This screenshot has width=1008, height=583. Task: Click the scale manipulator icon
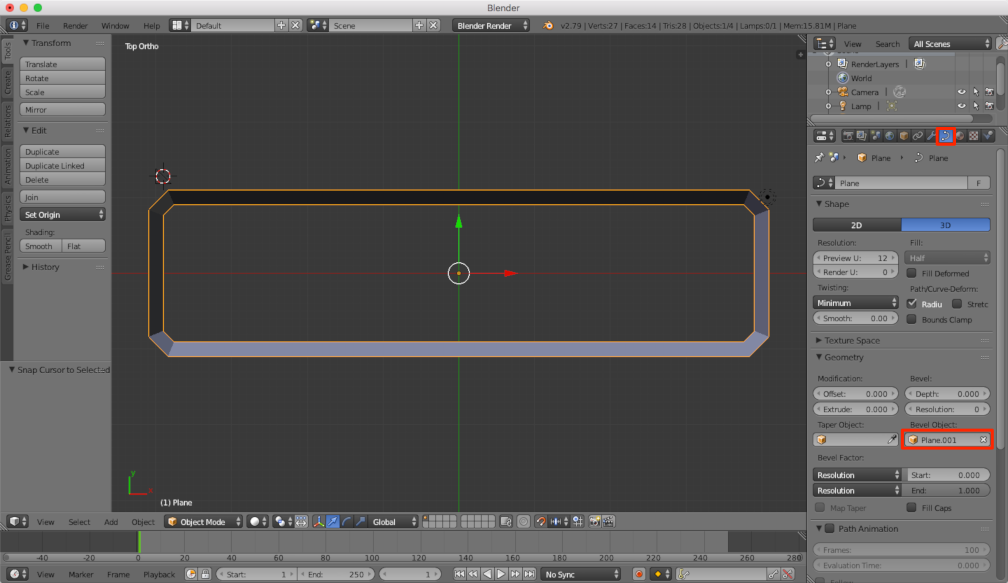pos(360,521)
